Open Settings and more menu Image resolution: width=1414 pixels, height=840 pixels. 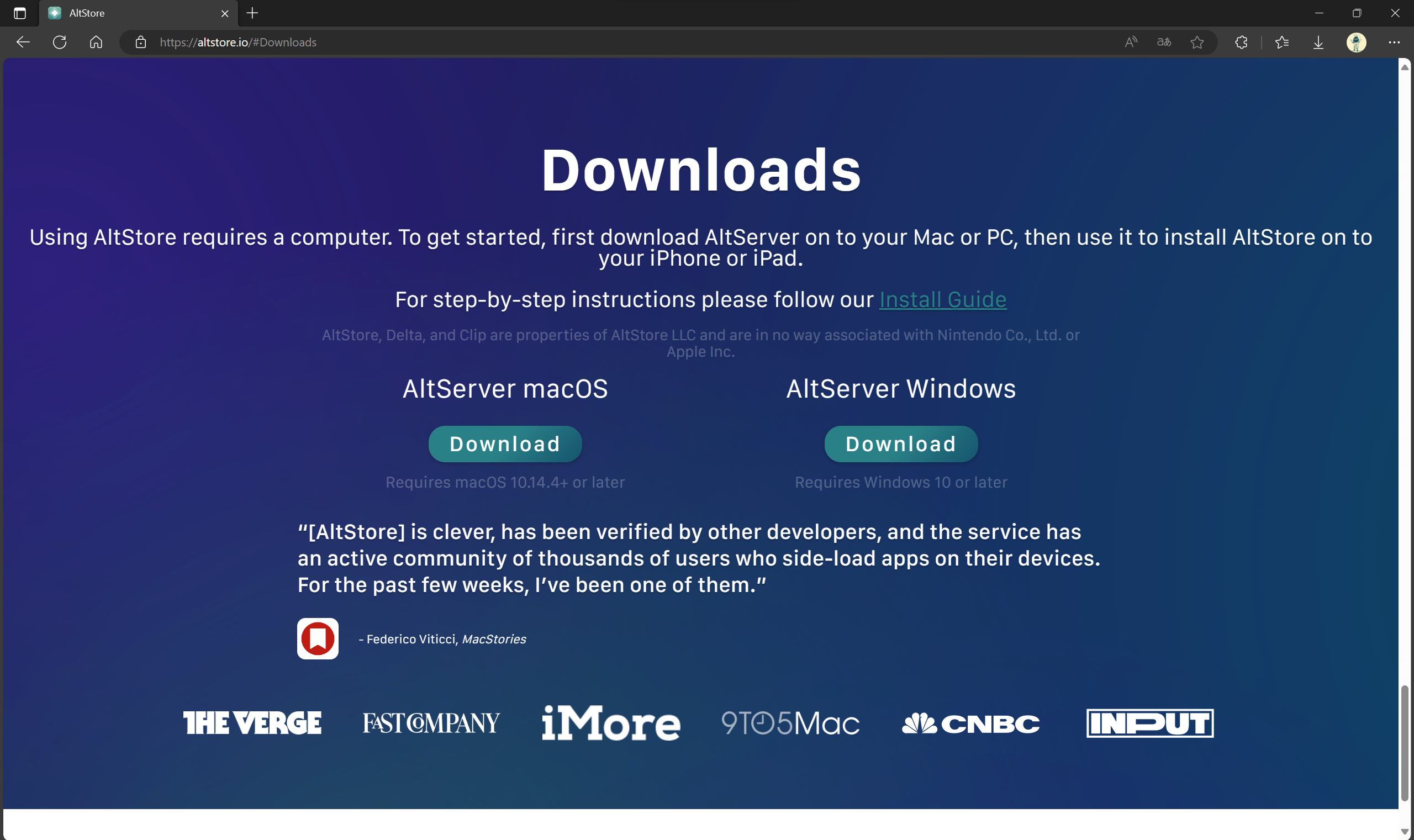click(1394, 43)
